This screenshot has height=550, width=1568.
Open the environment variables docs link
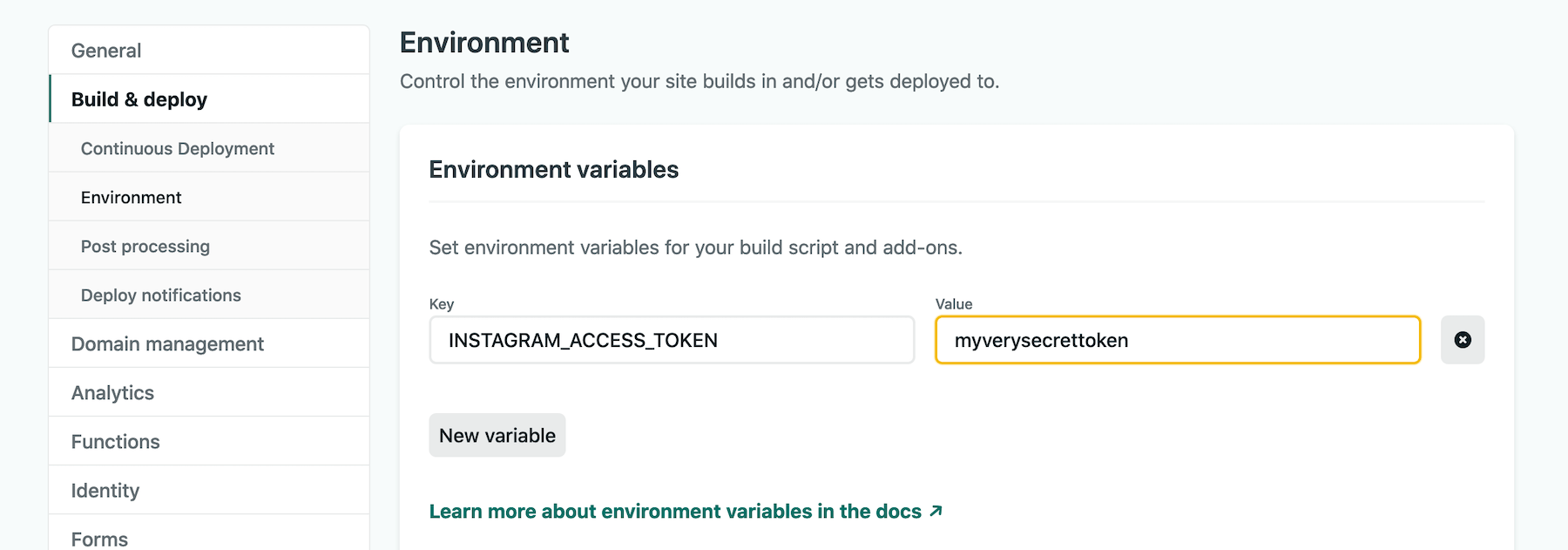point(675,512)
